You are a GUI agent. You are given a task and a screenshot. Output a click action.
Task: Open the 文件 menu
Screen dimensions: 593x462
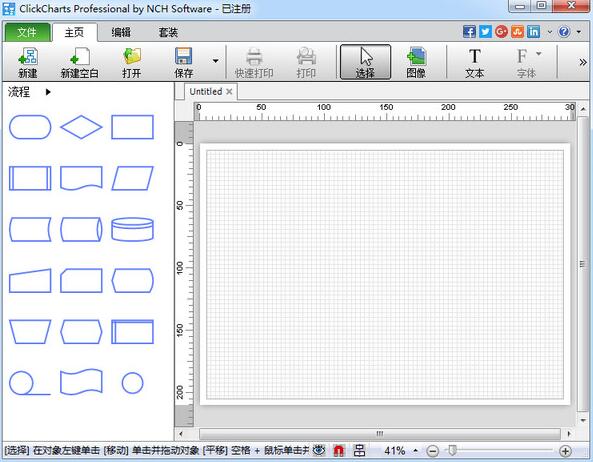27,32
